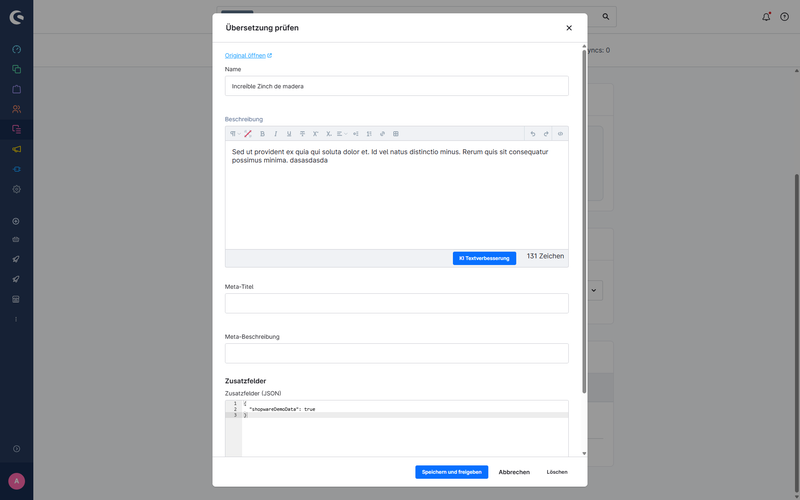Open the dropdown chevron behind the dialog

(594, 290)
